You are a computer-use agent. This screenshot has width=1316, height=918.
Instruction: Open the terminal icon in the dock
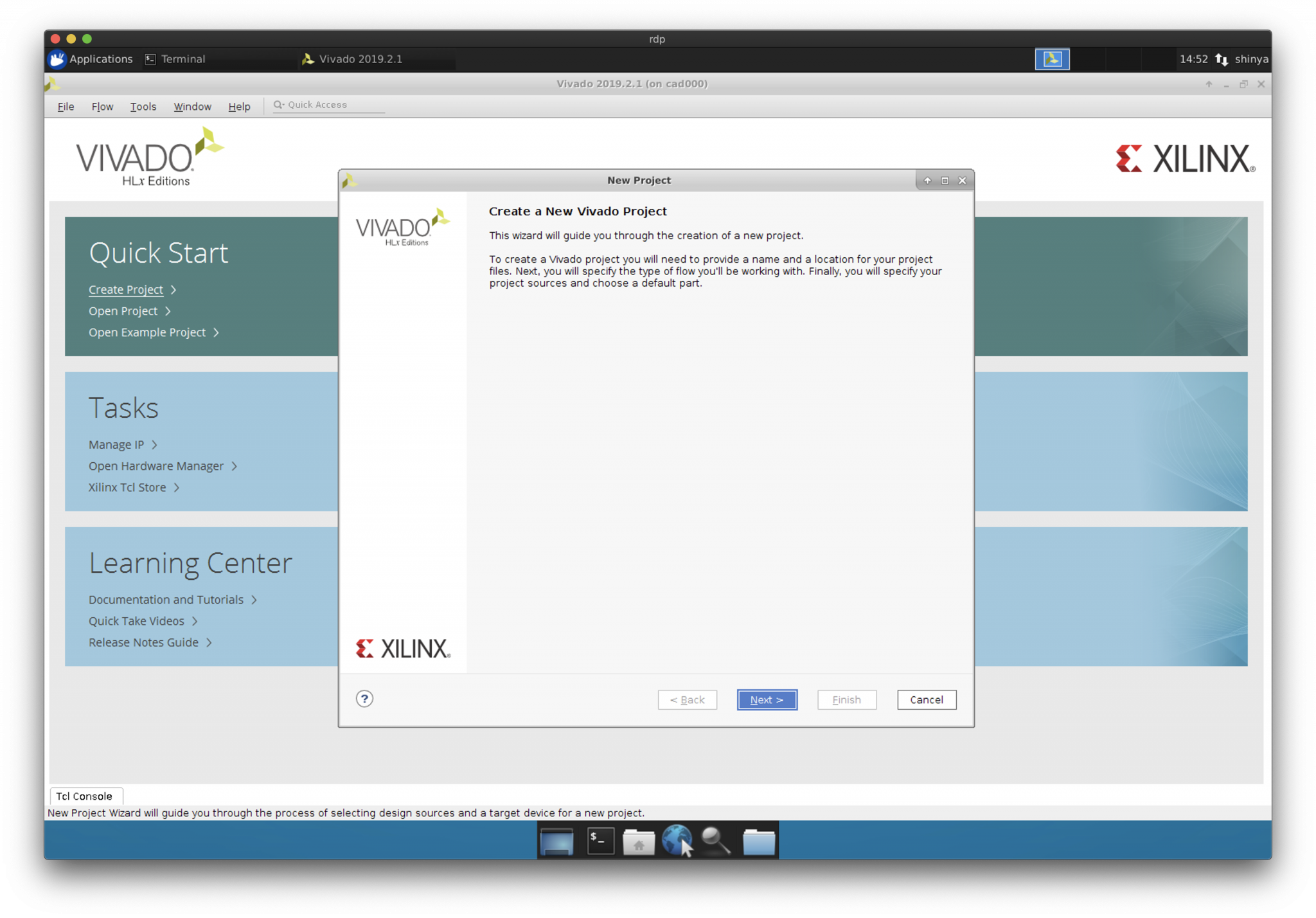point(600,841)
